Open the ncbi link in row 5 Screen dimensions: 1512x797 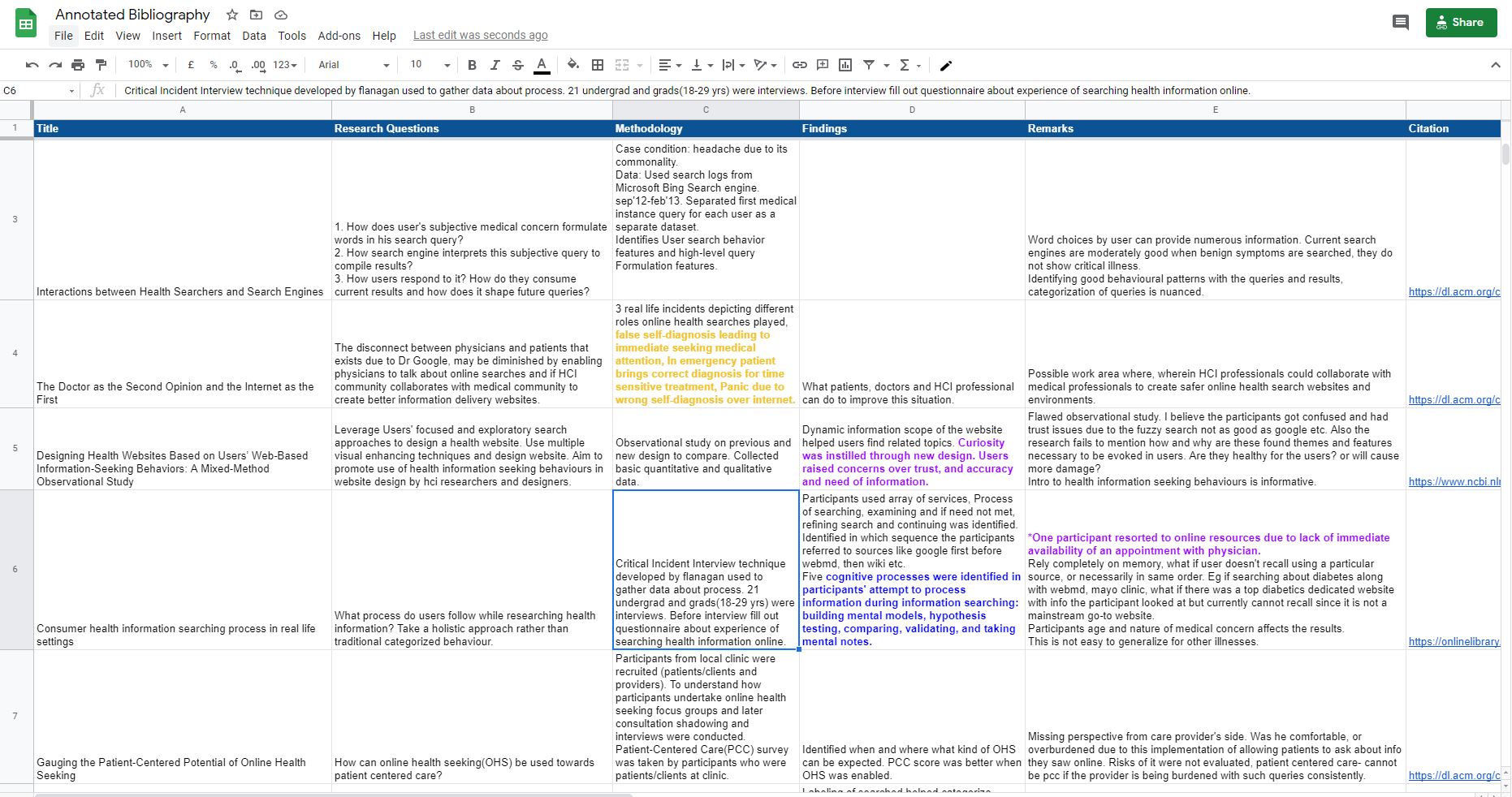(1454, 481)
